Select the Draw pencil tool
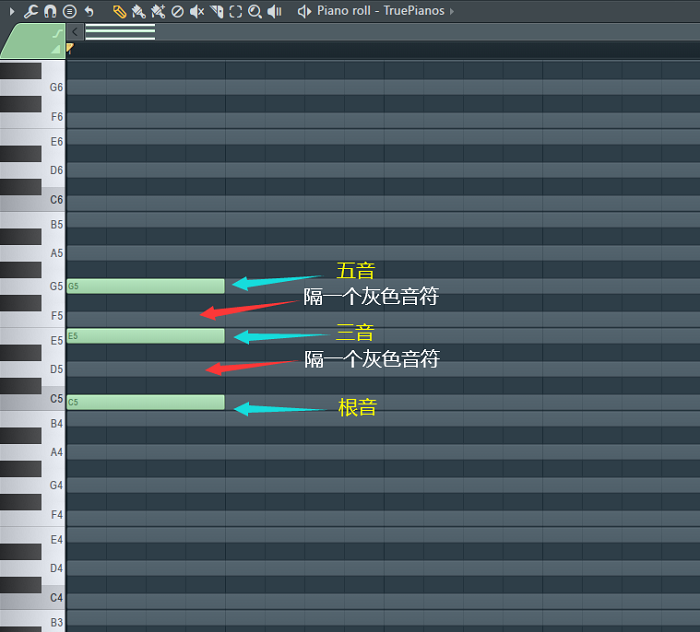Image resolution: width=700 pixels, height=632 pixels. [x=119, y=11]
